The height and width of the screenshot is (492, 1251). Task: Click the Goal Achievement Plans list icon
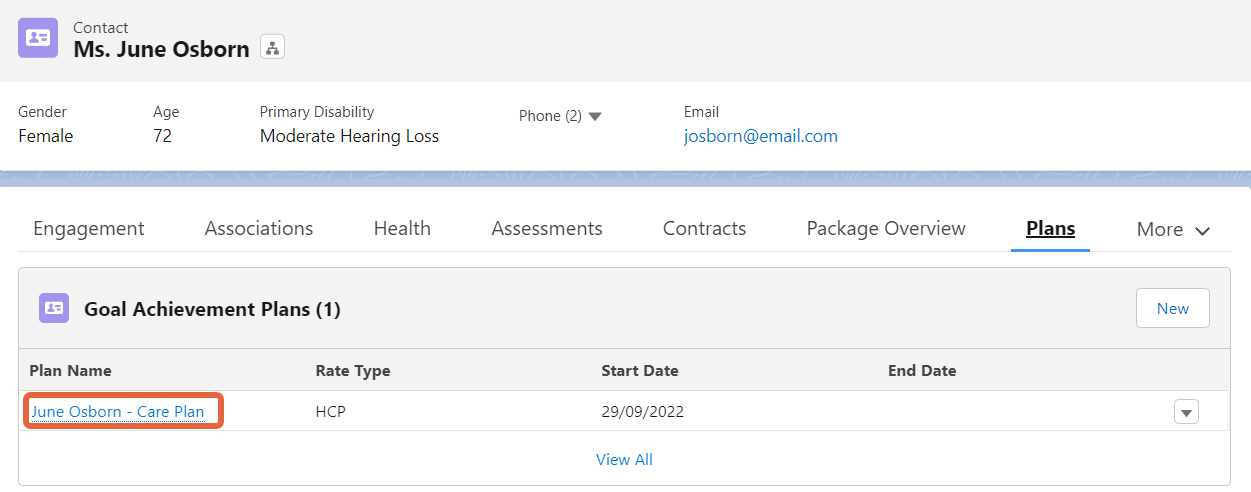pyautogui.click(x=54, y=308)
